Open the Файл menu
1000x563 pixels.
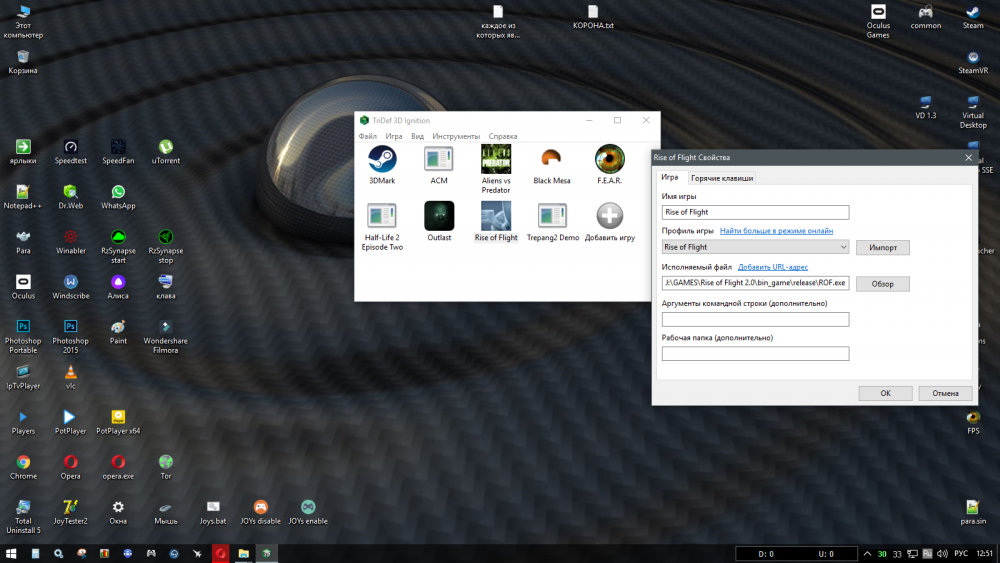[x=367, y=136]
